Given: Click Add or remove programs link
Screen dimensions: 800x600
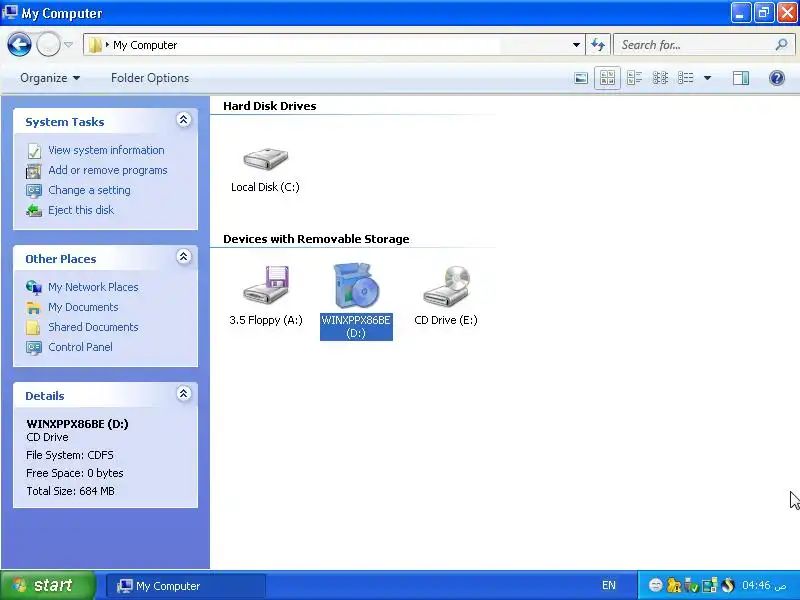Looking at the screenshot, I should pyautogui.click(x=108, y=170).
